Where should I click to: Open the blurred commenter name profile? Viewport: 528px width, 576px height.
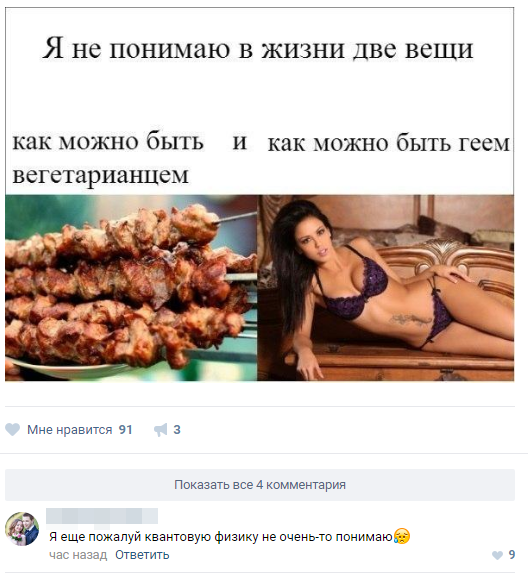click(x=102, y=516)
